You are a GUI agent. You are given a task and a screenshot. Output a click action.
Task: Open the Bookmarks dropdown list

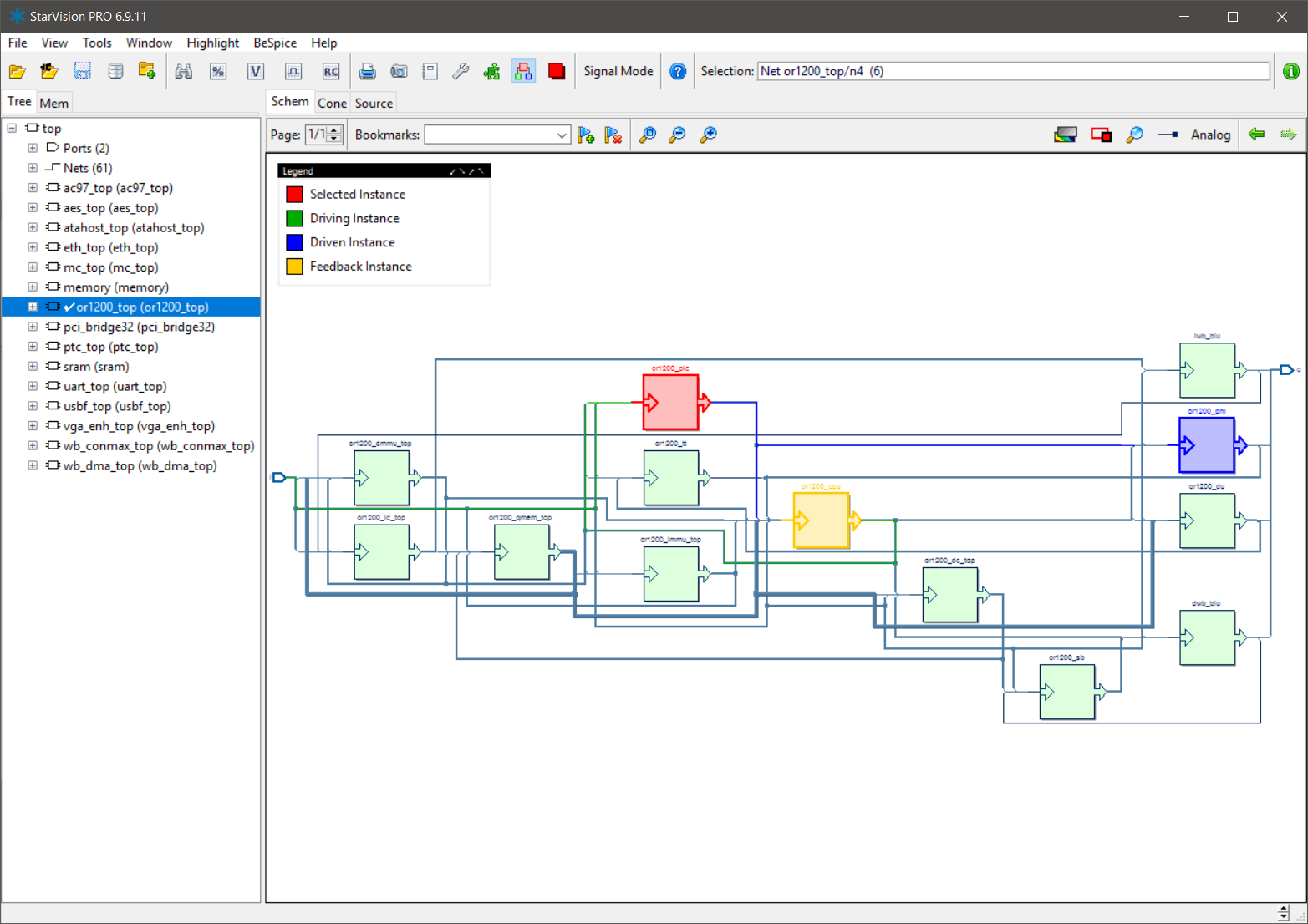click(562, 135)
